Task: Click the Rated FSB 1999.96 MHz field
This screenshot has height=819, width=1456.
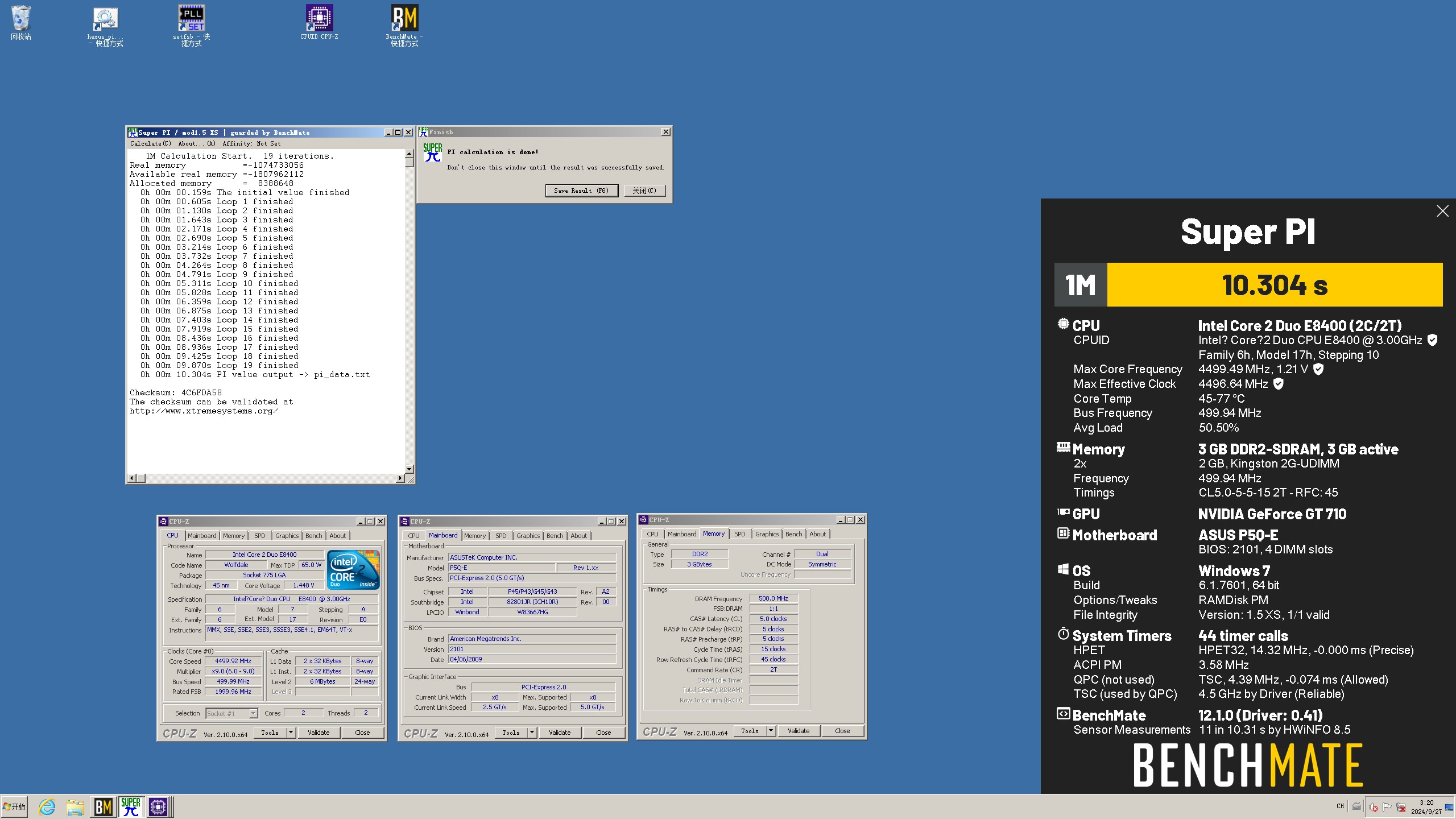Action: (233, 692)
